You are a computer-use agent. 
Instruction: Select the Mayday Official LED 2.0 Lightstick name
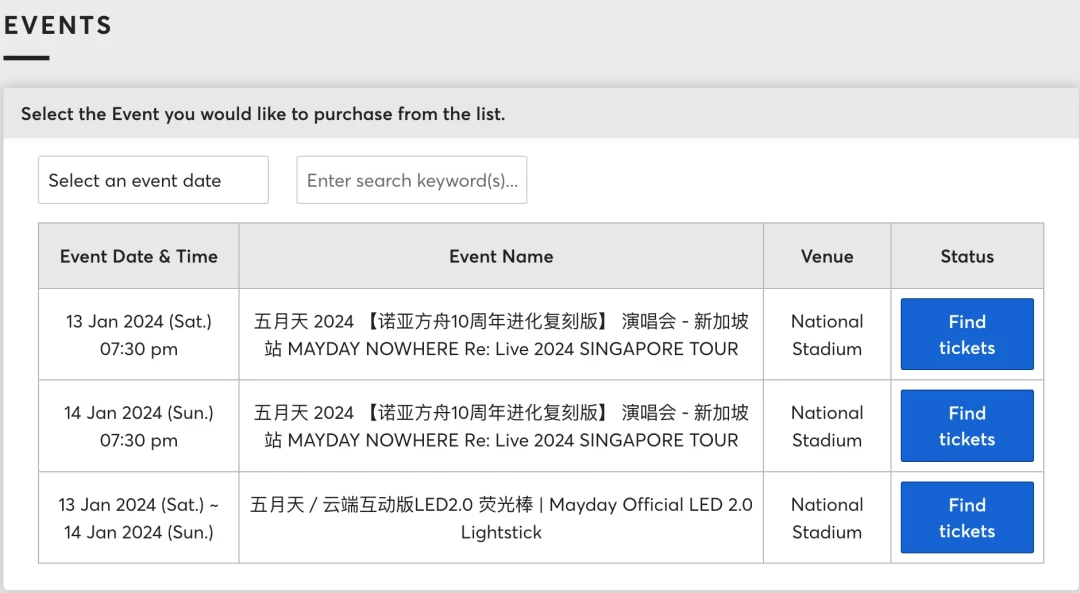[x=501, y=518]
